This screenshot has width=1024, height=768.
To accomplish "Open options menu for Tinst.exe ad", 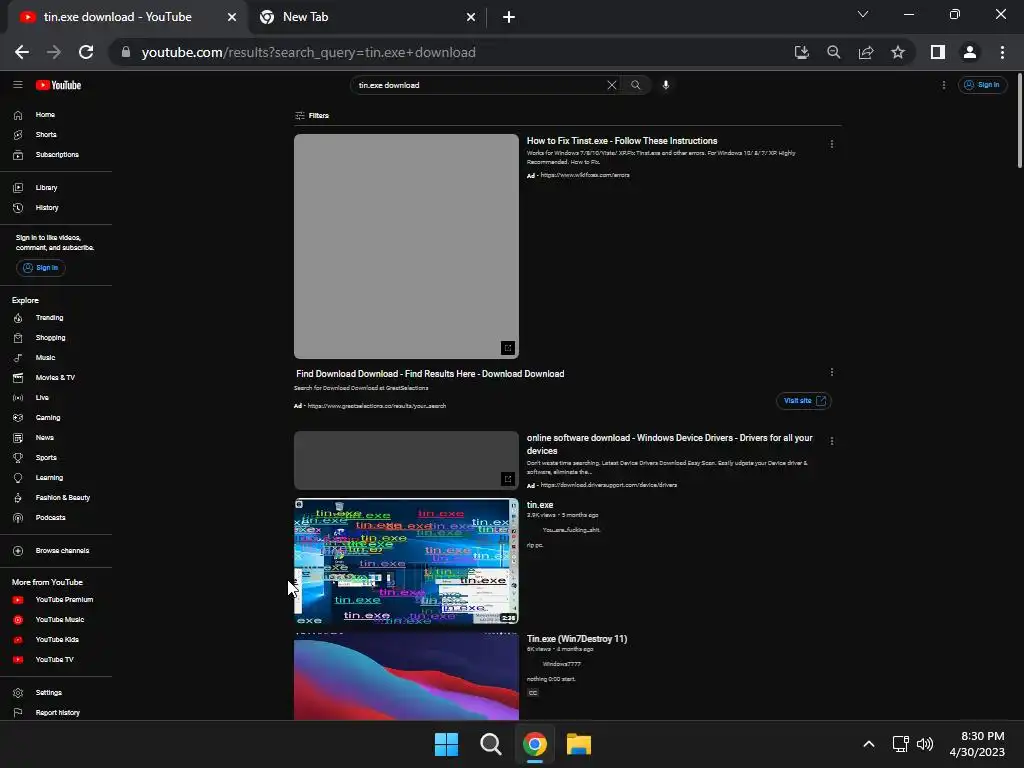I will click(x=831, y=144).
